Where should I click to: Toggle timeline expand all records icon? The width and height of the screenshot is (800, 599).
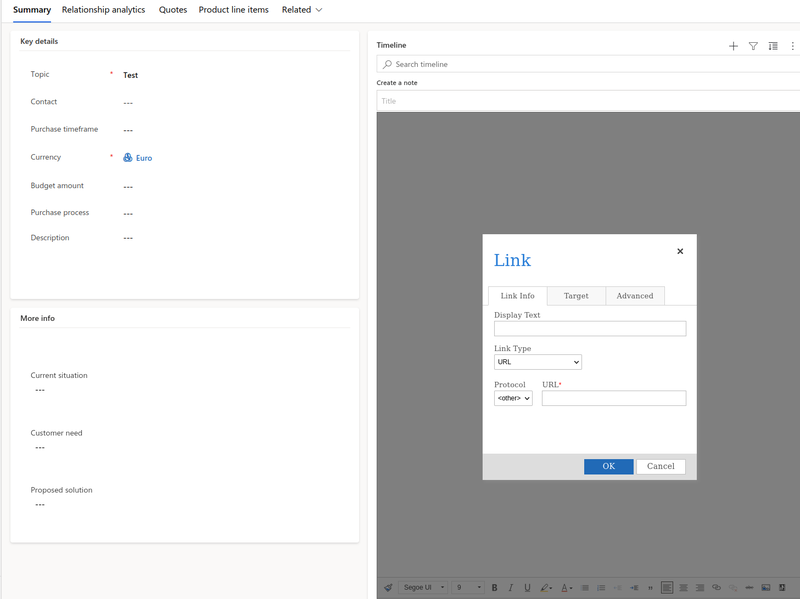(773, 46)
